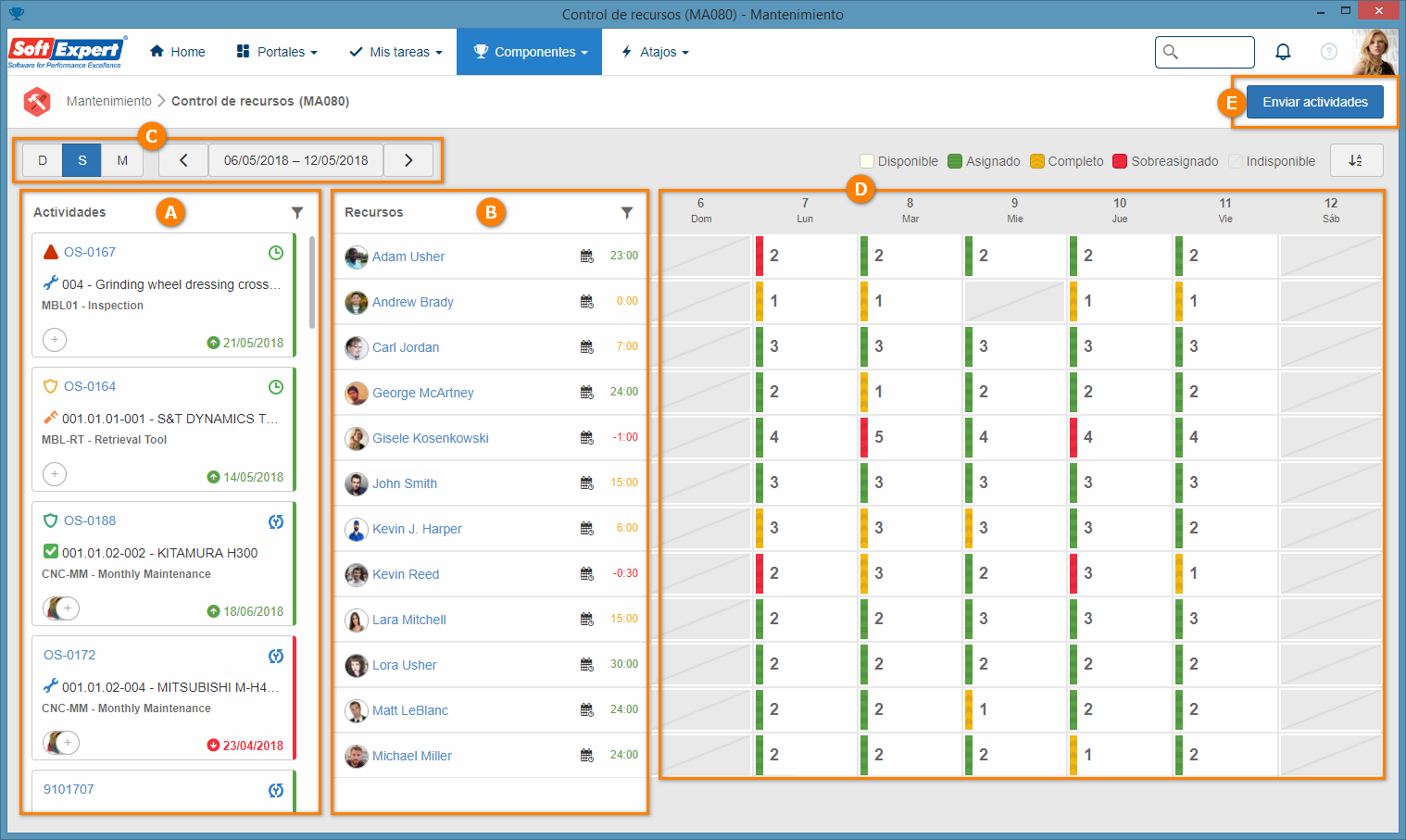Open calendar icon for Michael Miller
This screenshot has height=840, width=1406.
pos(586,756)
